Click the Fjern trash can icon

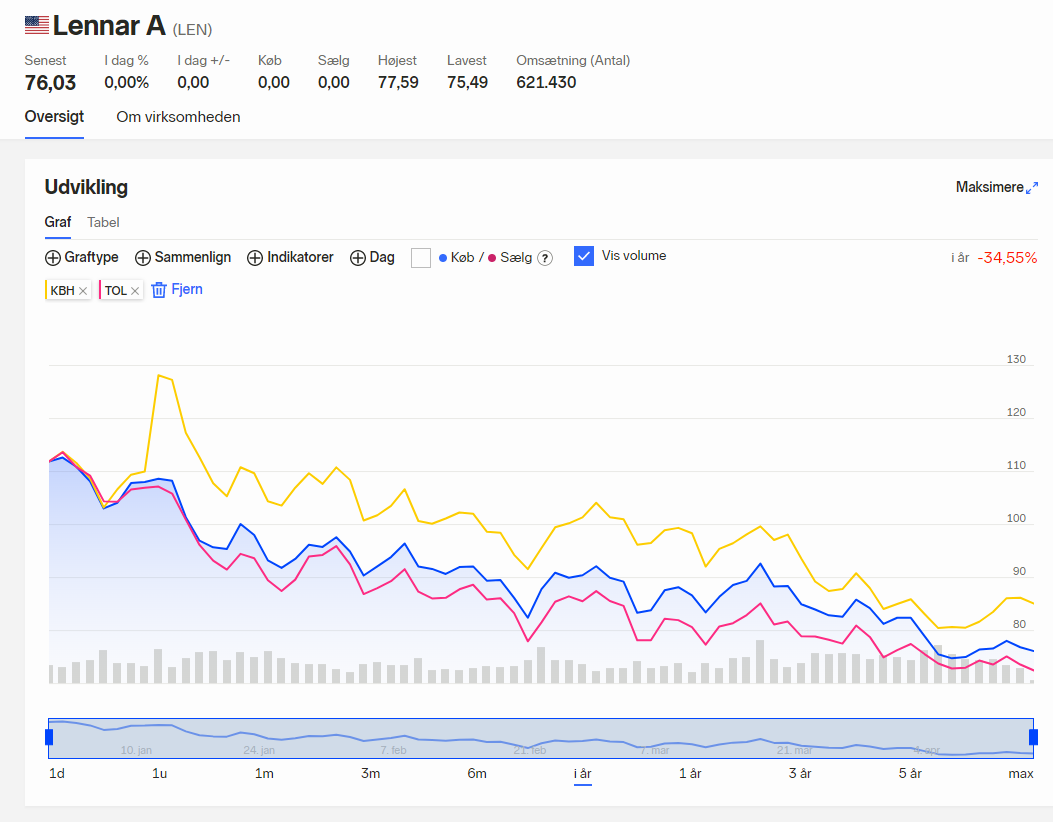point(158,290)
